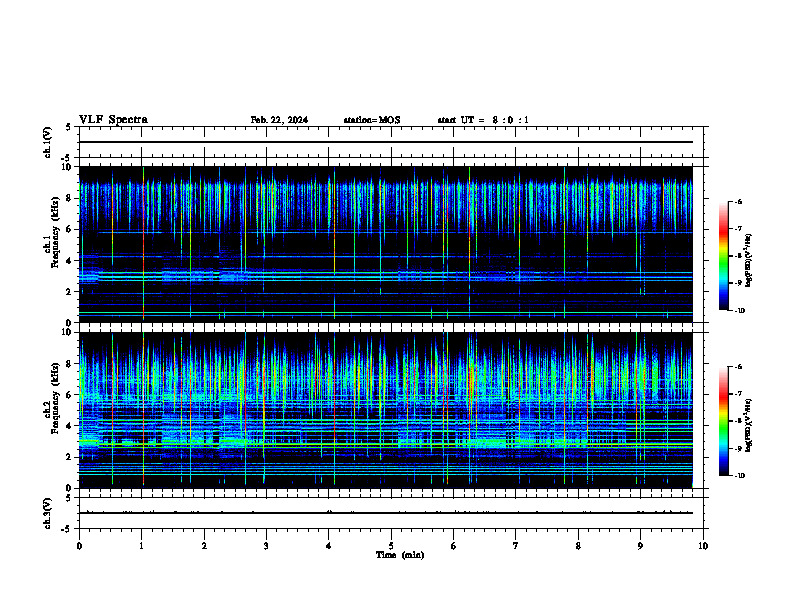
Task: Click the ch.2 log PSD color bar title
Action: (x=749, y=425)
